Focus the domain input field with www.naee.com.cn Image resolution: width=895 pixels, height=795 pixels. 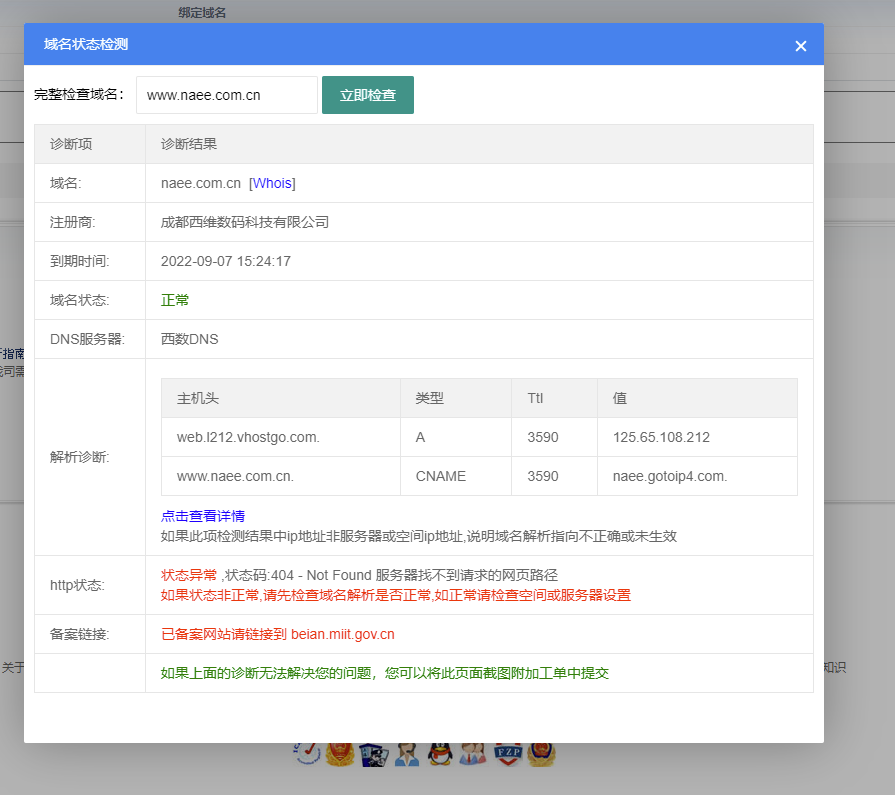pos(226,95)
